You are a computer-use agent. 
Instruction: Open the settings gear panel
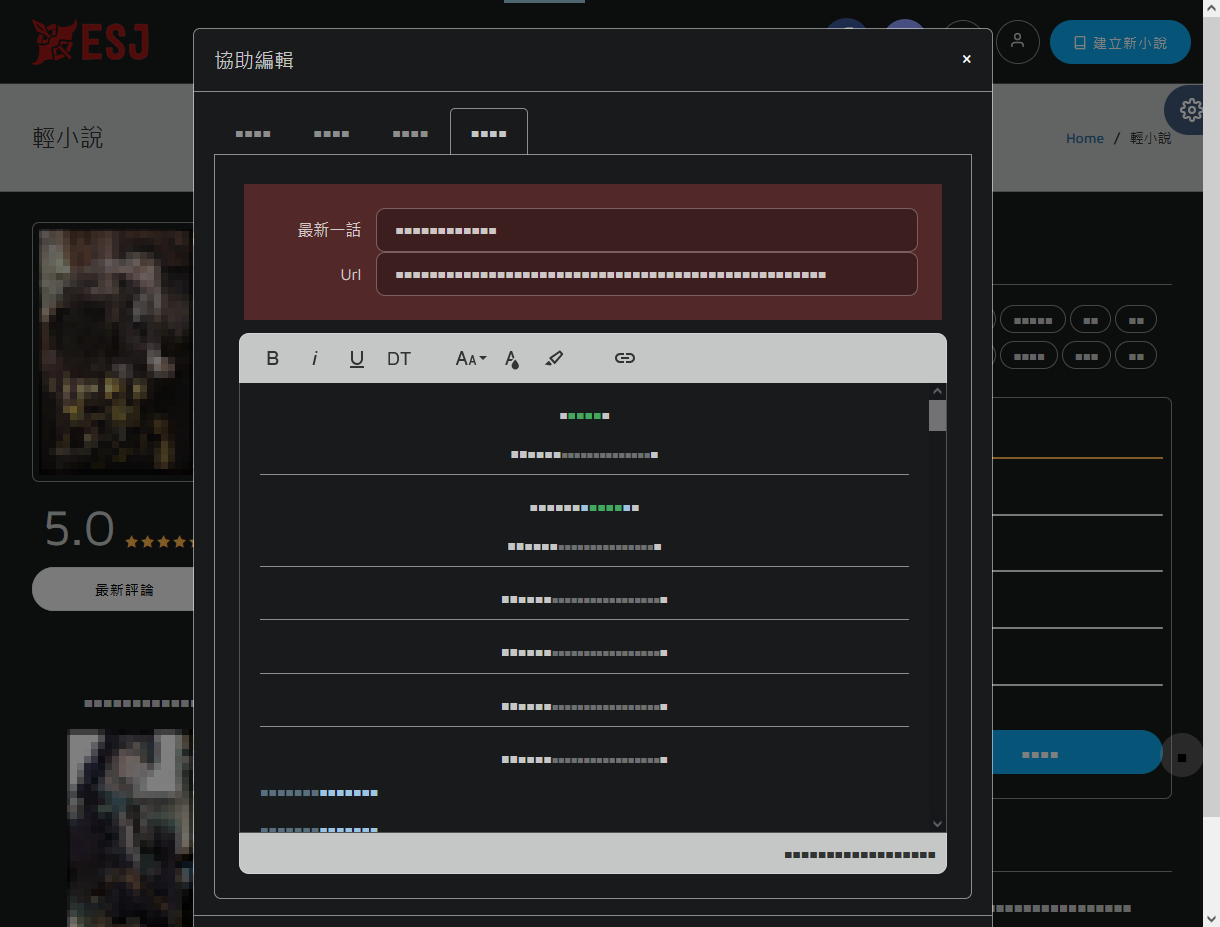(1190, 110)
